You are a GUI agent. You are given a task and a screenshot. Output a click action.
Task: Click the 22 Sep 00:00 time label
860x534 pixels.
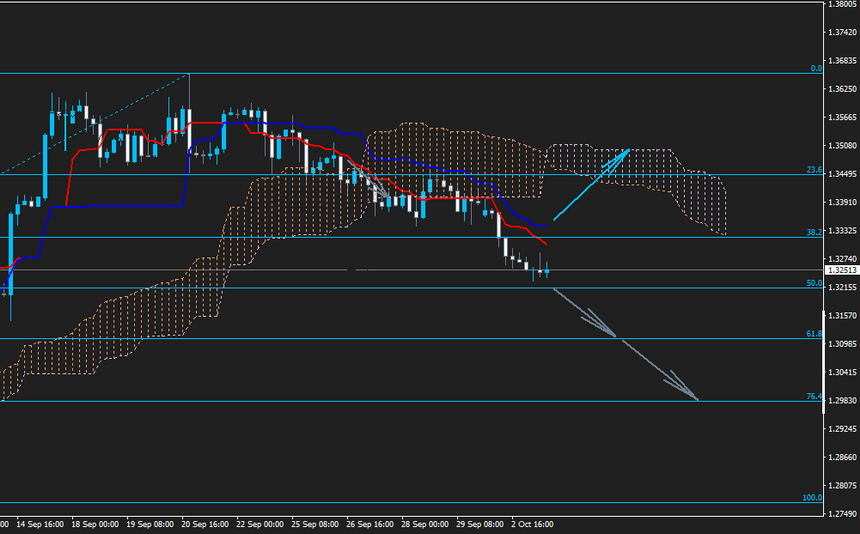click(260, 525)
